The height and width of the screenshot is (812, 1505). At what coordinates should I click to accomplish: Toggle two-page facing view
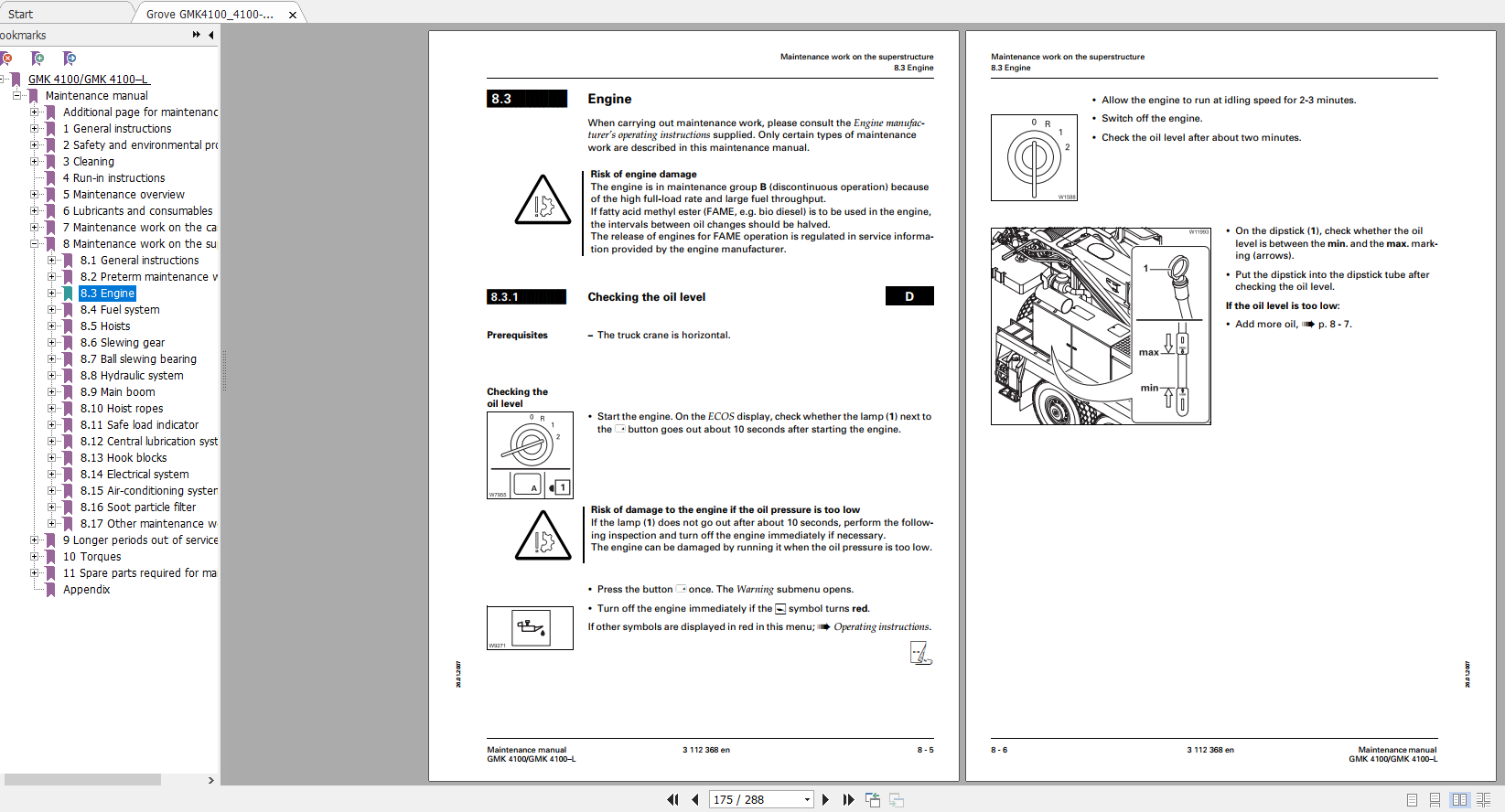[1459, 800]
